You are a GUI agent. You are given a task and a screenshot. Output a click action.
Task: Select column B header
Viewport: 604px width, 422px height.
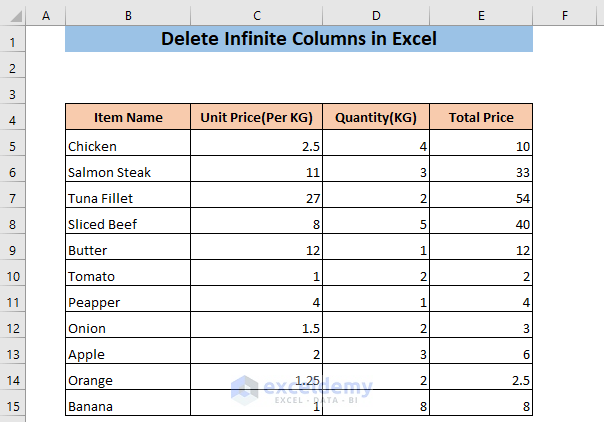click(128, 16)
